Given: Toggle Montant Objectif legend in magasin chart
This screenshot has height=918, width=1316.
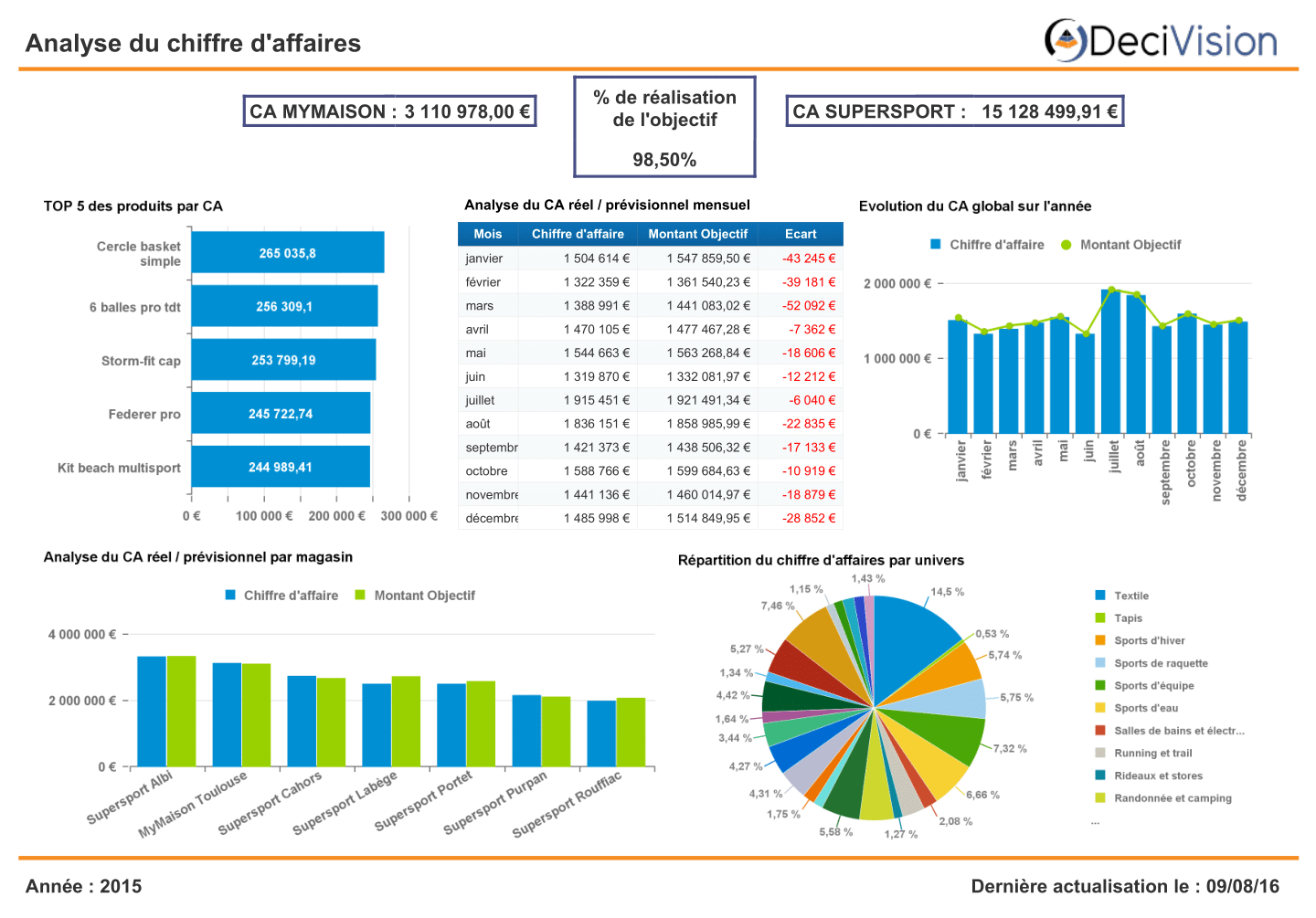Looking at the screenshot, I should tap(415, 596).
